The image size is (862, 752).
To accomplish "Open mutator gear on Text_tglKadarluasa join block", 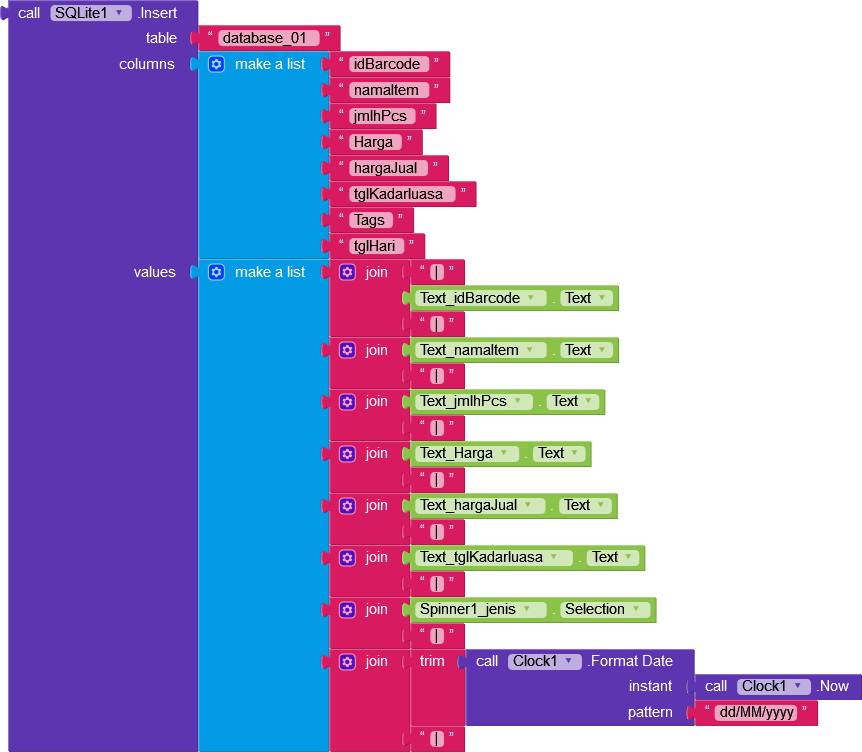I will tap(347, 558).
